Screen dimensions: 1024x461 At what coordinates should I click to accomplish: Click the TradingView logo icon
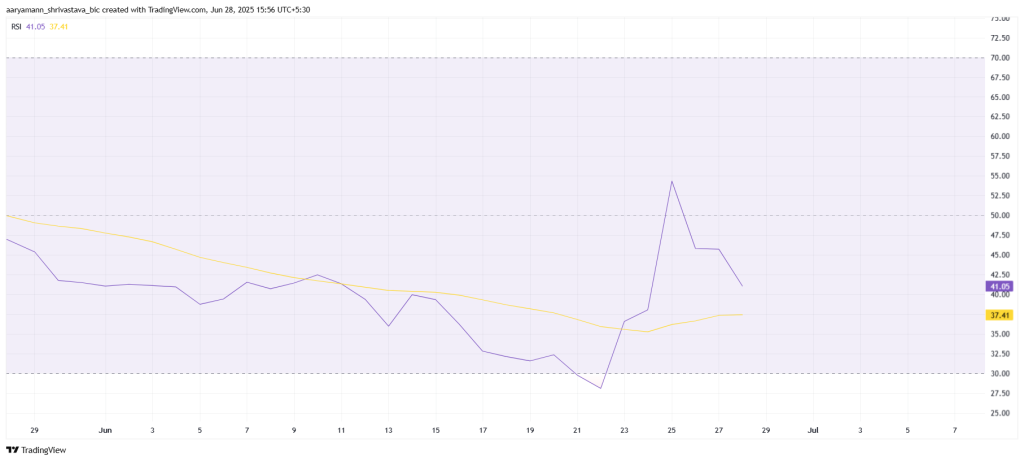12,450
